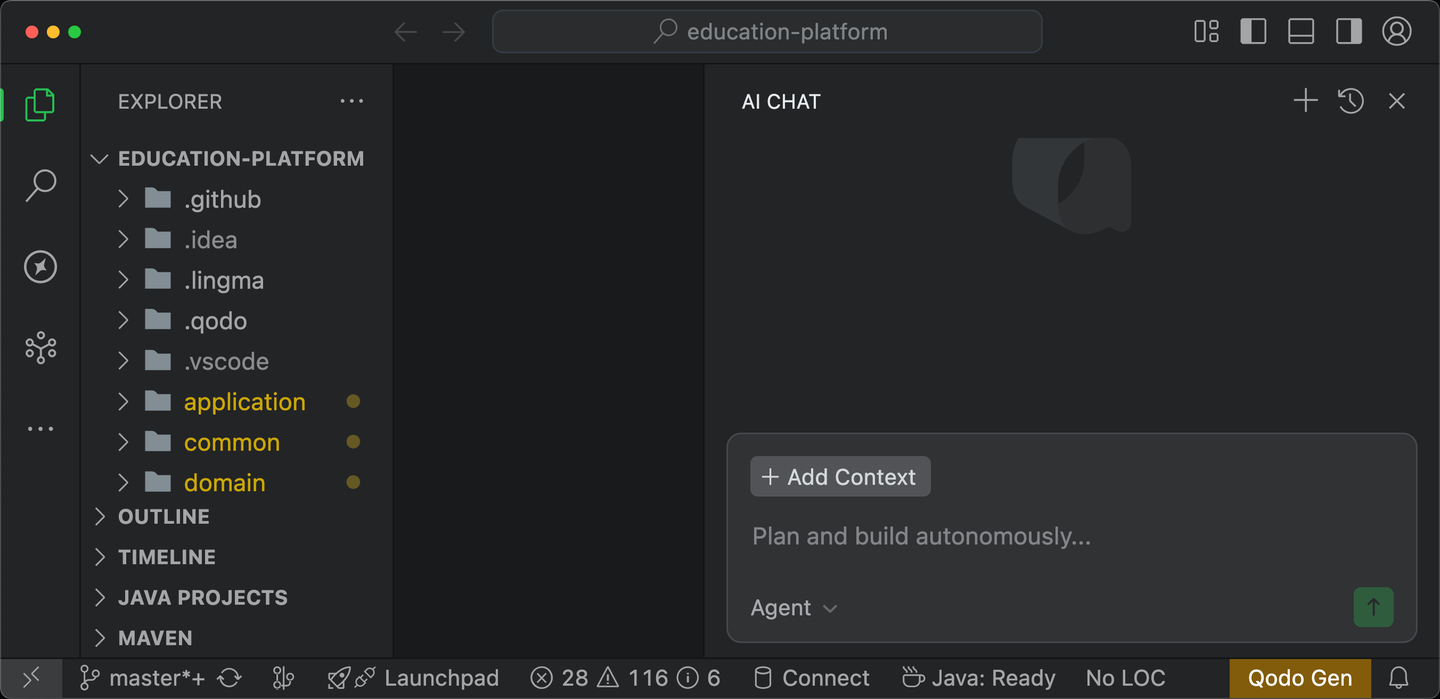Send the message with green arrow button
Image resolution: width=1440 pixels, height=699 pixels.
1373,607
